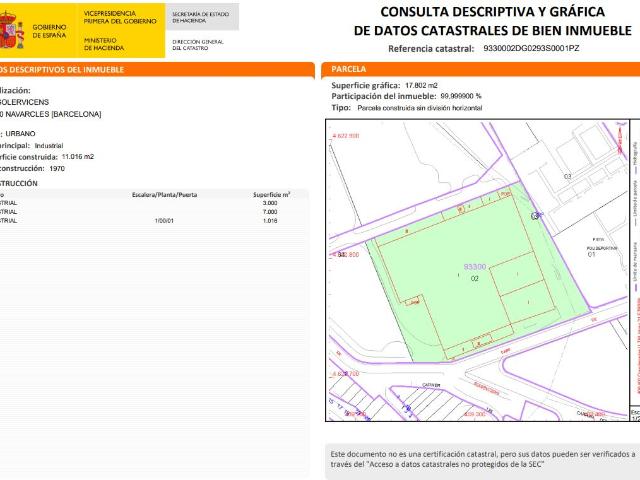Click the '4.622.900' coordinate label on map
640x480 pixels.
pyautogui.click(x=346, y=136)
